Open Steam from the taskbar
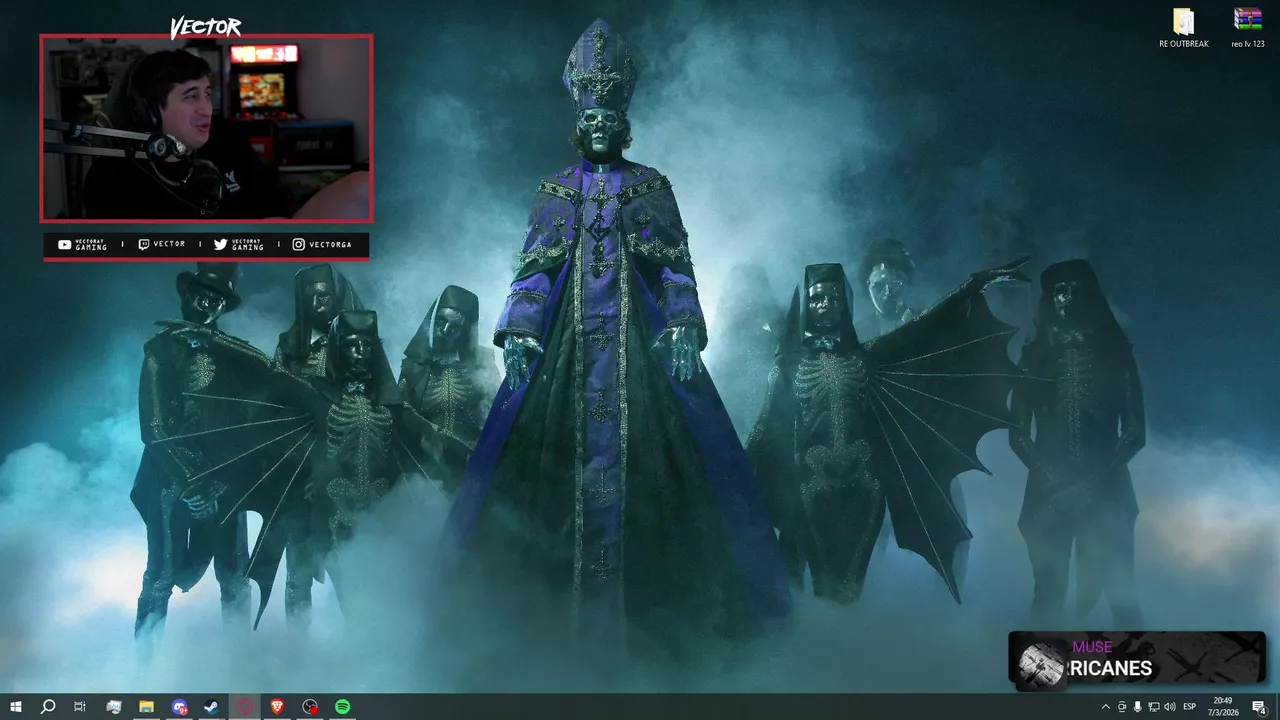This screenshot has height=720, width=1280. click(212, 707)
